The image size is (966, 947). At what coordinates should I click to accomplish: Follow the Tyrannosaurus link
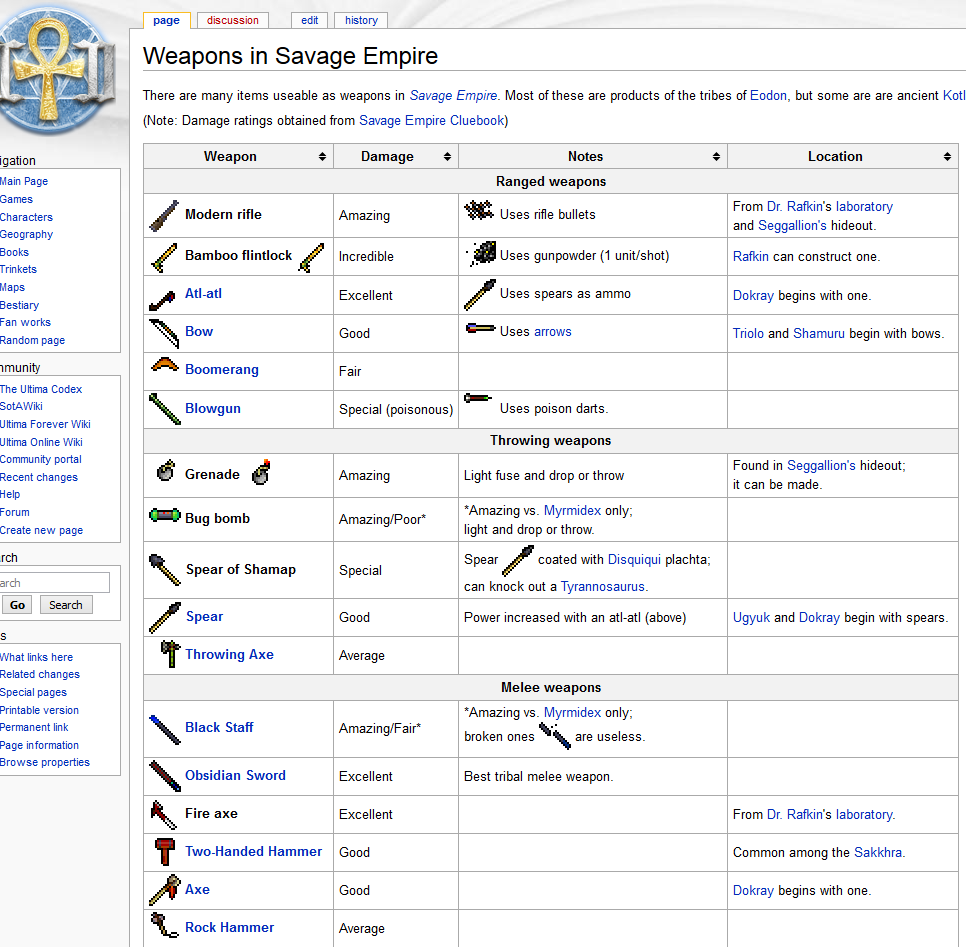(603, 587)
